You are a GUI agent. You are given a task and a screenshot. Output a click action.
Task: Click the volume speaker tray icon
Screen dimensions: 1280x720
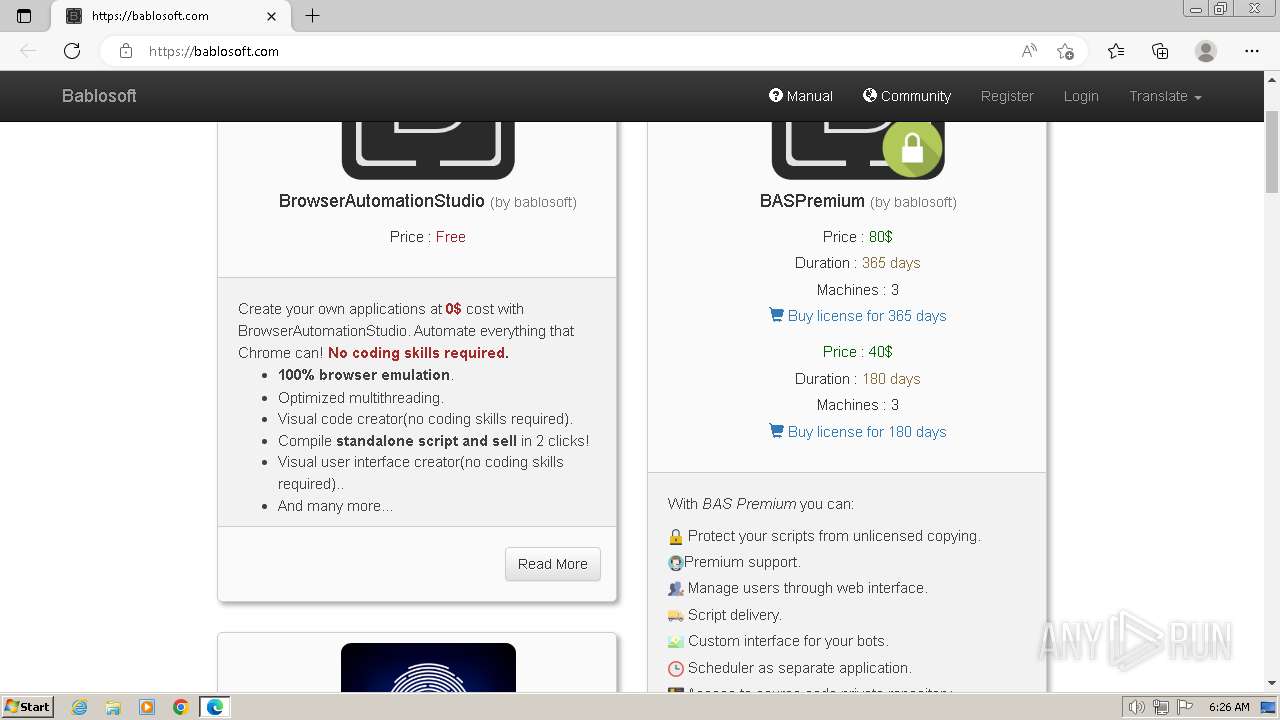(x=1136, y=707)
